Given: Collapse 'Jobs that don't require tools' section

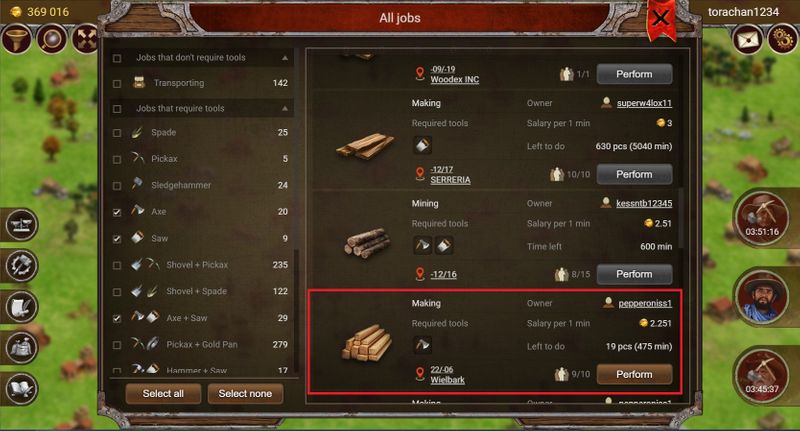Looking at the screenshot, I should click(285, 58).
